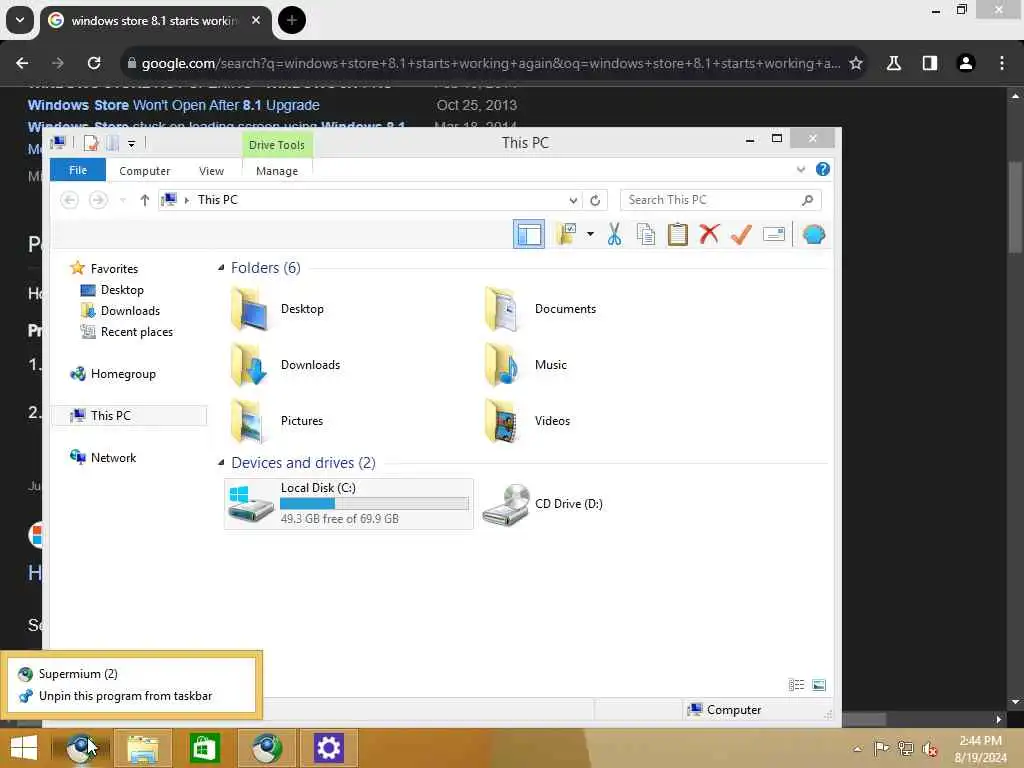Switch to the View ribbon tab

point(211,170)
